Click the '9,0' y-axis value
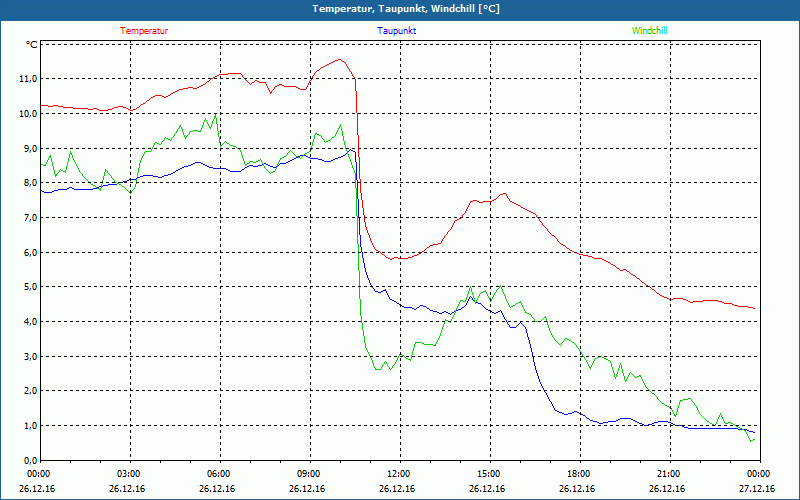The width and height of the screenshot is (800, 500). coord(31,148)
